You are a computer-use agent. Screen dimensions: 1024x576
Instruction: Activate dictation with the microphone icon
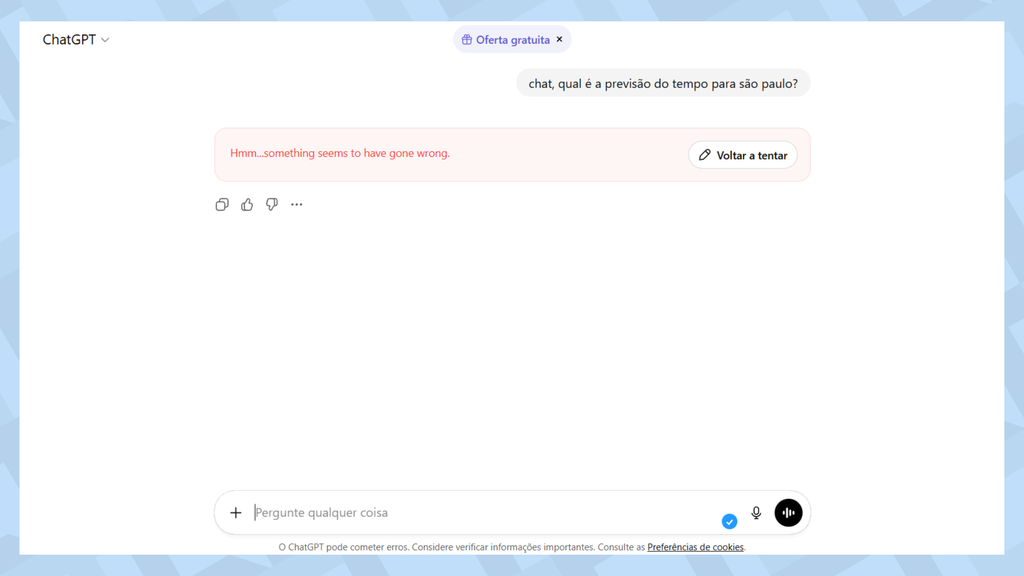pos(756,512)
